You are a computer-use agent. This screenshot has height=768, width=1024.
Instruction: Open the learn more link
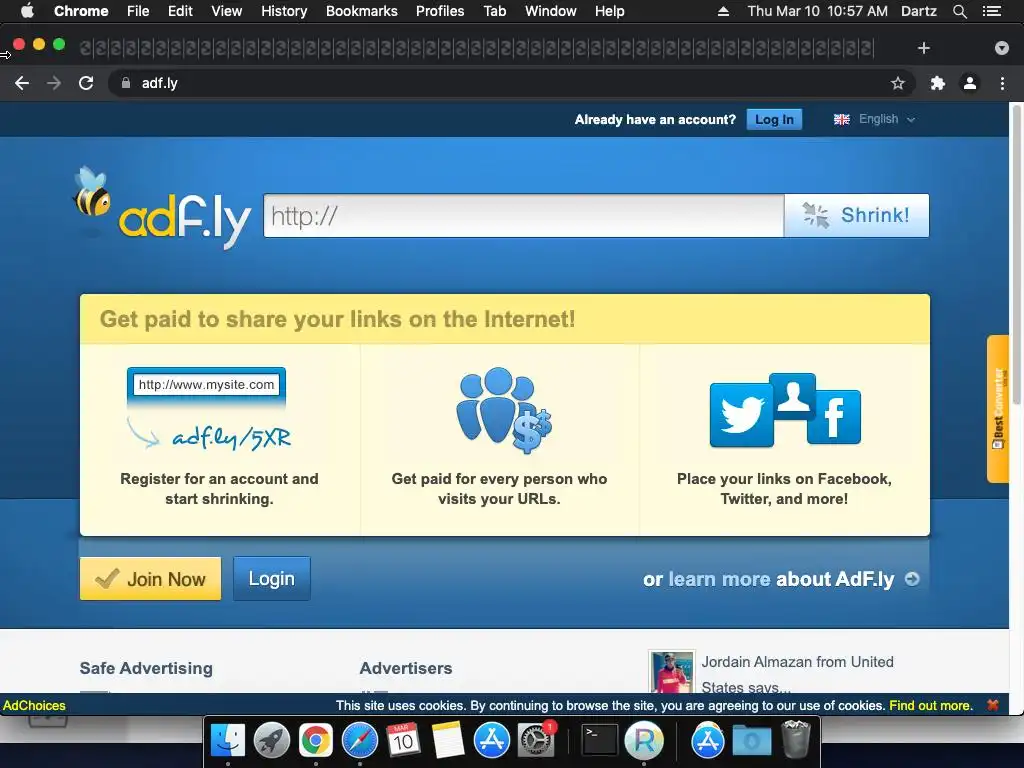coord(719,579)
